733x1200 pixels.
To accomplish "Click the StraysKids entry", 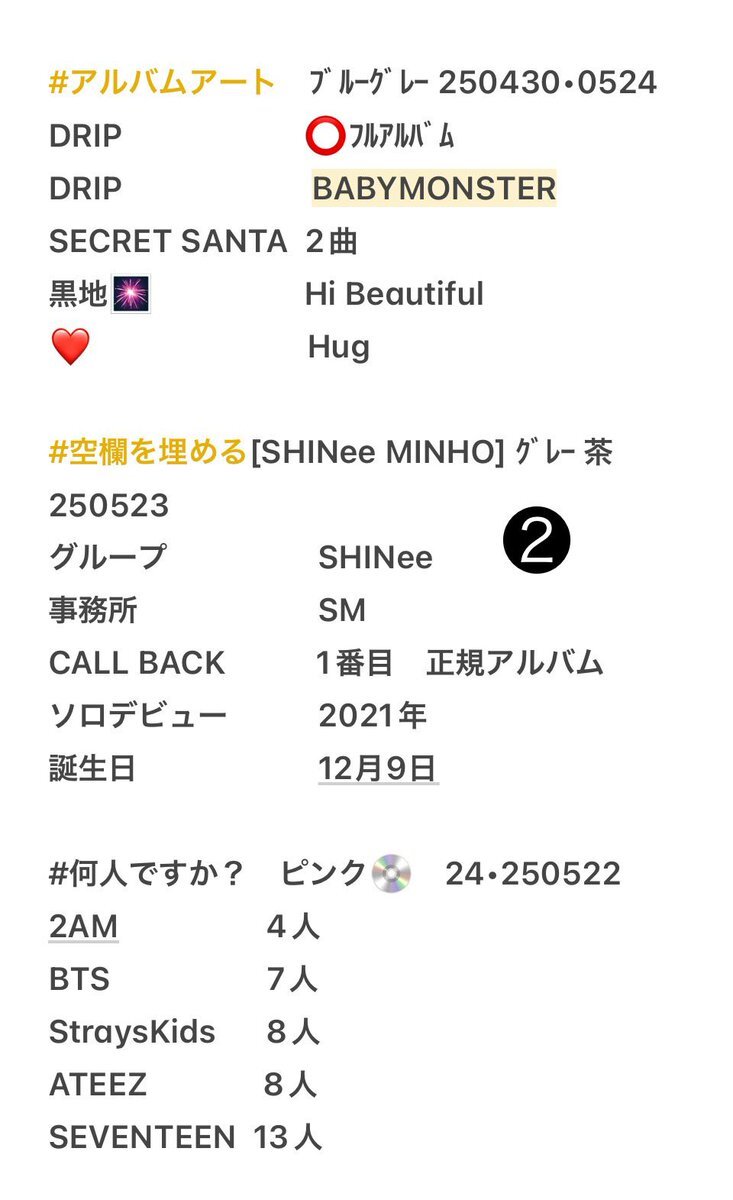I will [x=132, y=1032].
